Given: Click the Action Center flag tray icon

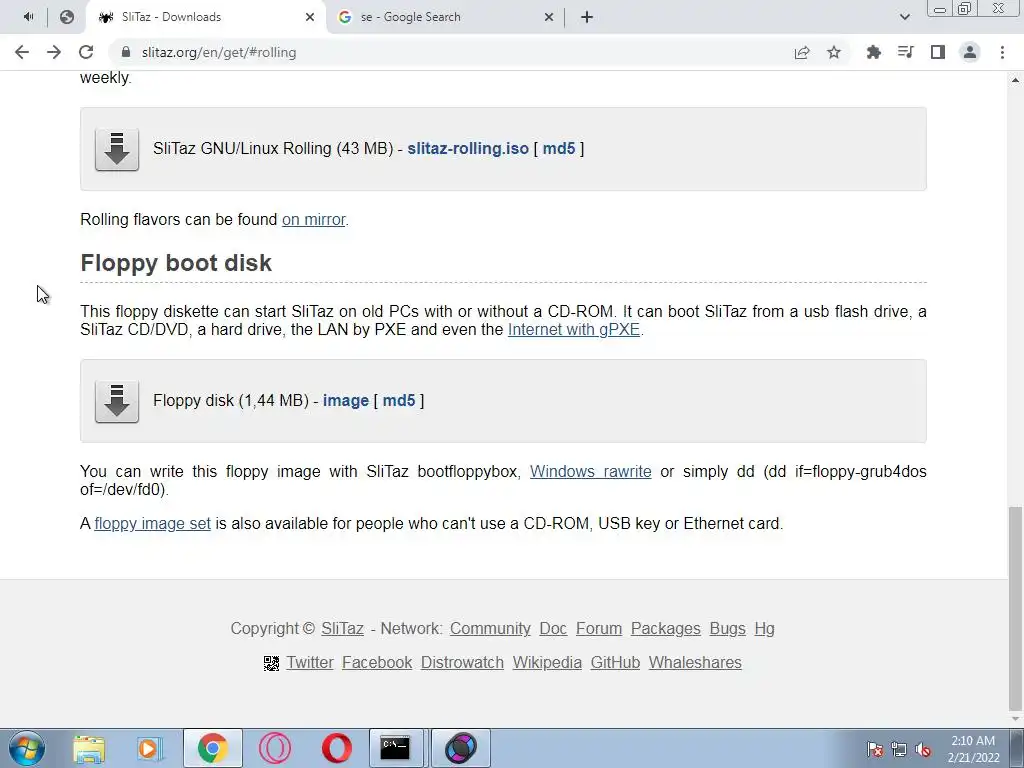Looking at the screenshot, I should point(875,749).
